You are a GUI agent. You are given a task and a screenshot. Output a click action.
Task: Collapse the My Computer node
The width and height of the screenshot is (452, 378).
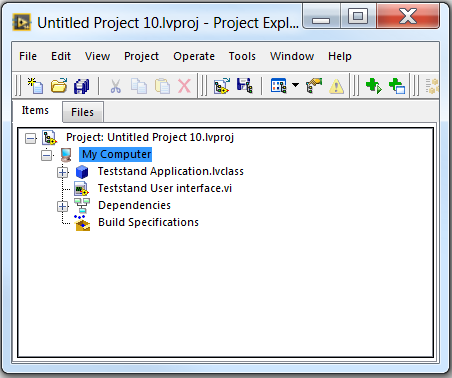pos(47,155)
